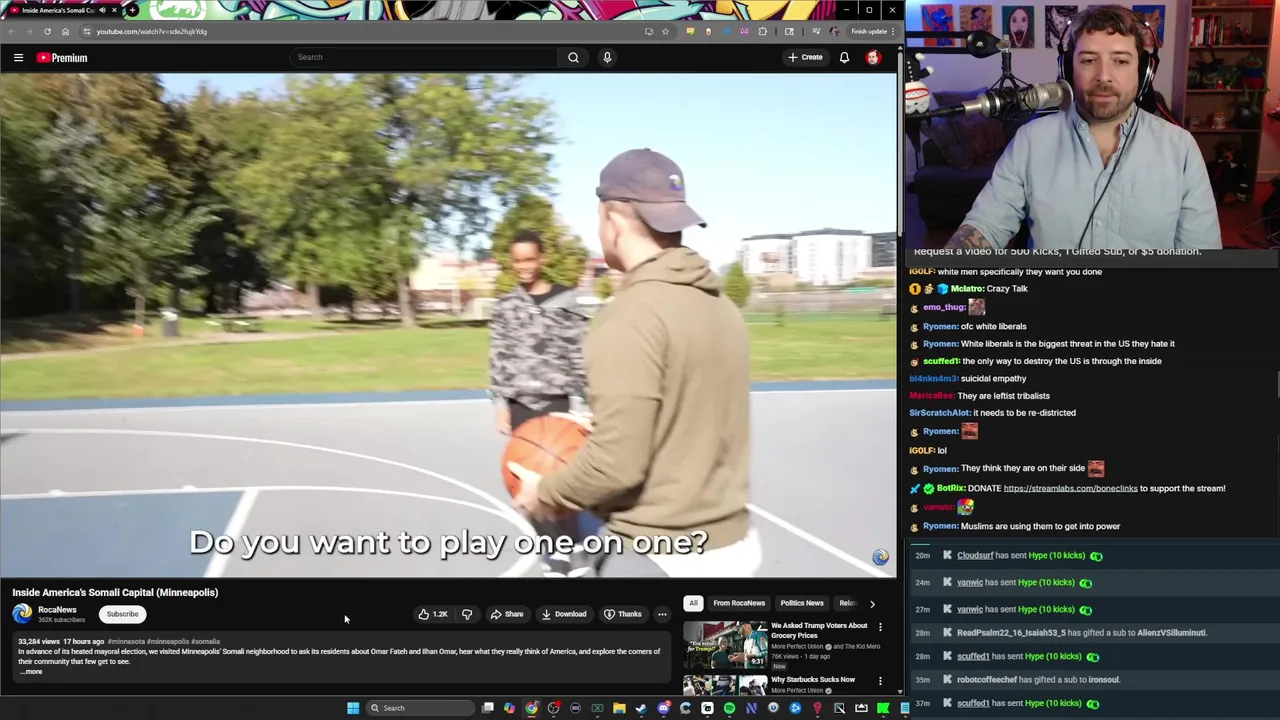Open options for Starbucks video
The height and width of the screenshot is (720, 1280).
[x=880, y=681]
